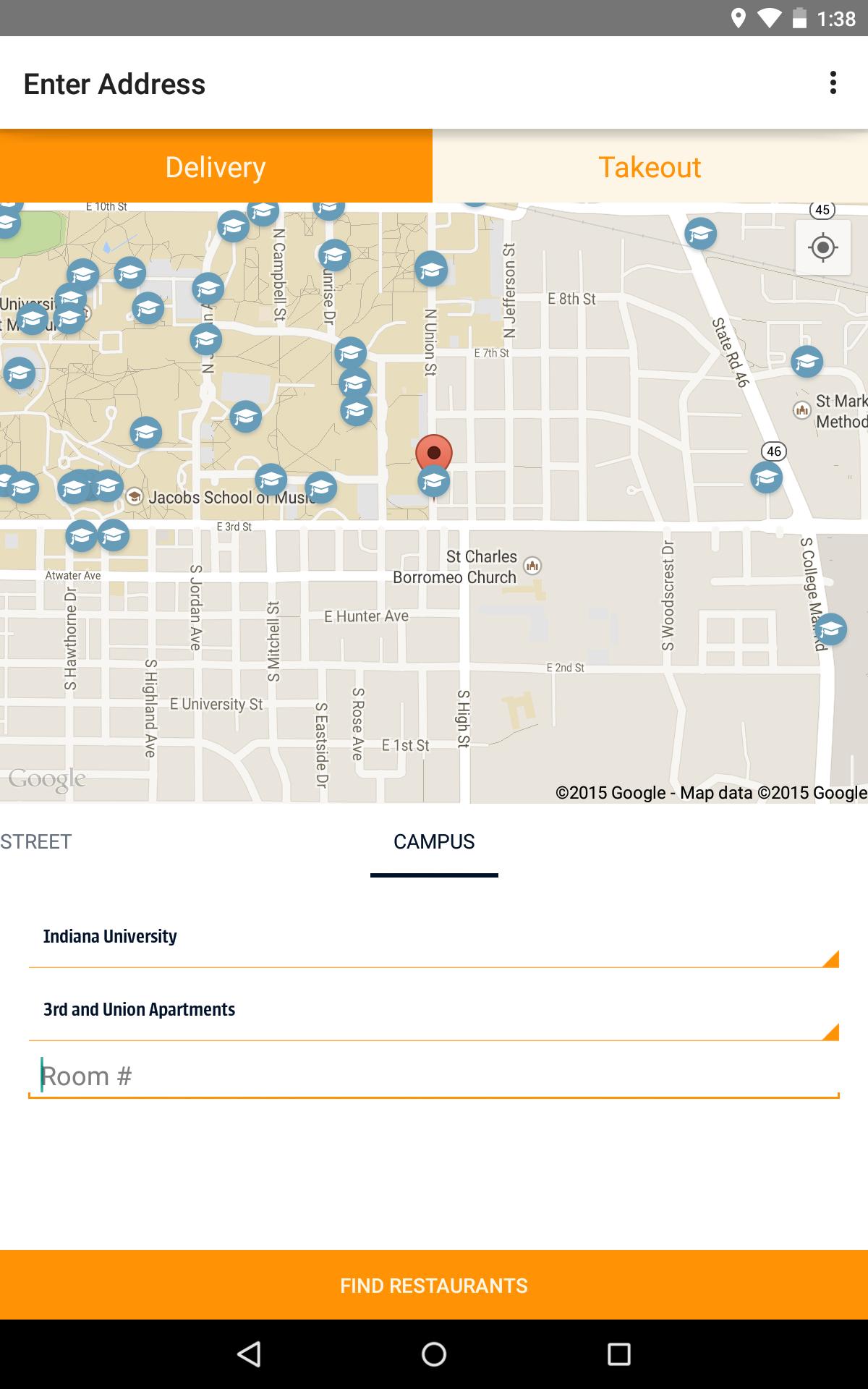
Task: Tap campus marker left of St Mark Methodist
Action: coord(807,362)
